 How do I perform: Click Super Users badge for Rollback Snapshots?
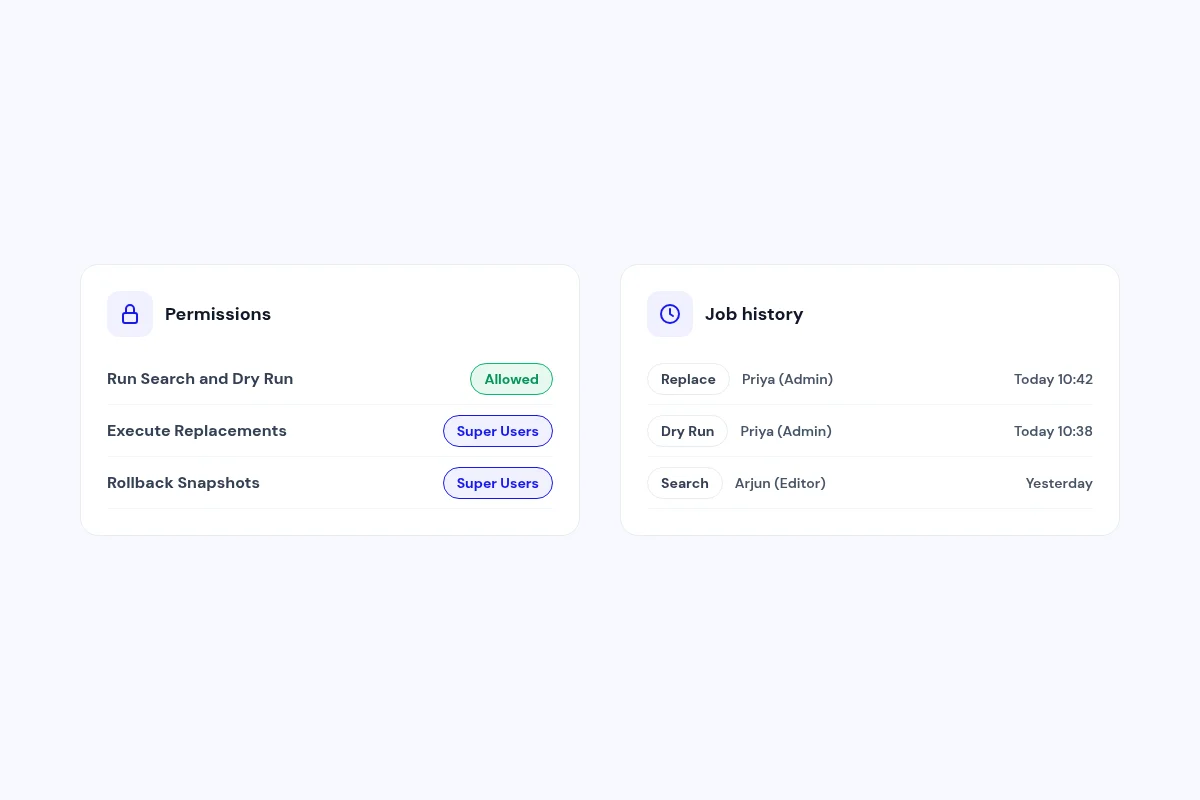[498, 483]
